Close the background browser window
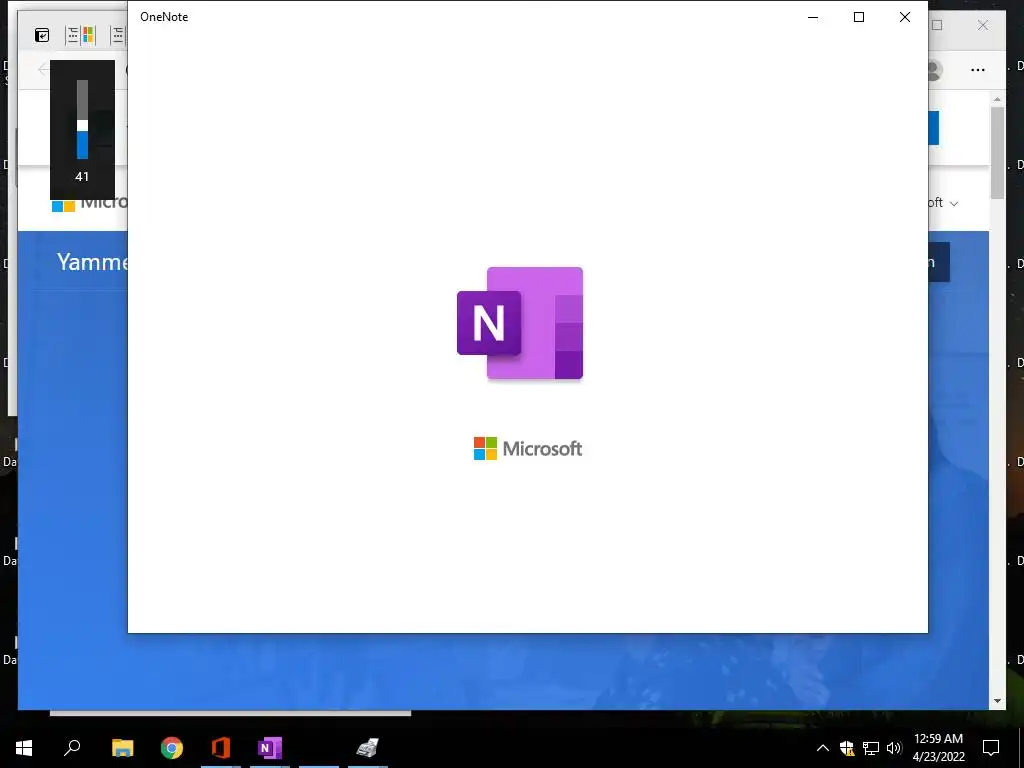Screen dimensions: 1024x768 [983, 25]
